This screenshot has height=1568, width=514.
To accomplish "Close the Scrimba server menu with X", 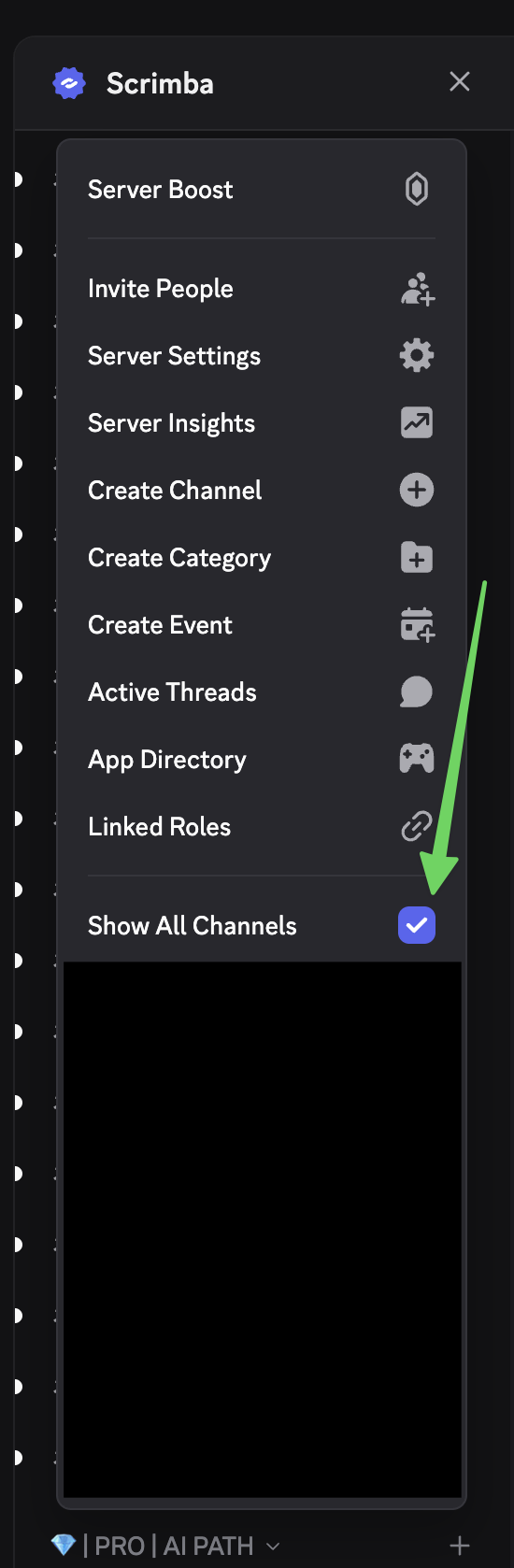I will tap(460, 82).
